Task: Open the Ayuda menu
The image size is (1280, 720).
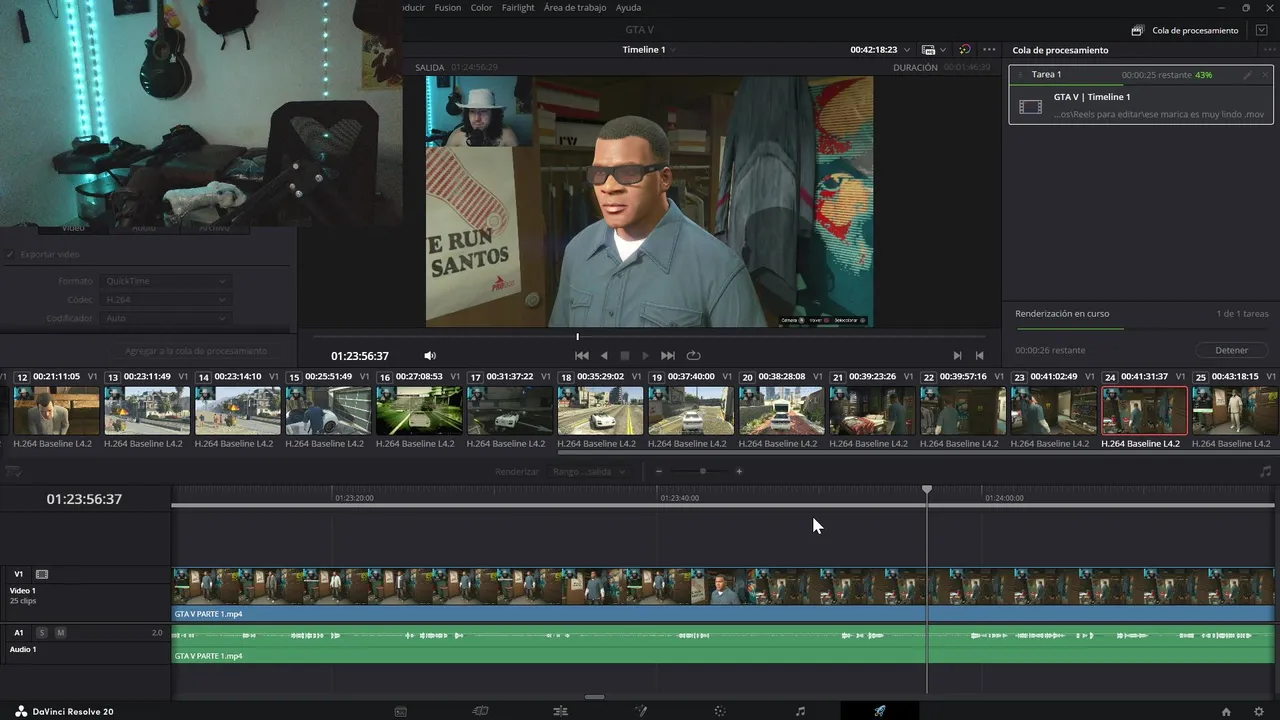Action: [x=628, y=8]
